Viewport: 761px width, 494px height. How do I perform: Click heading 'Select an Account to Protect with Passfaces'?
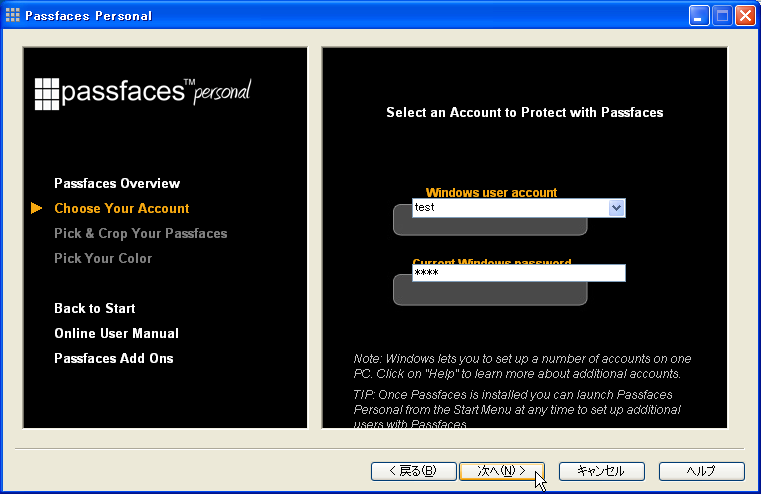(x=525, y=113)
